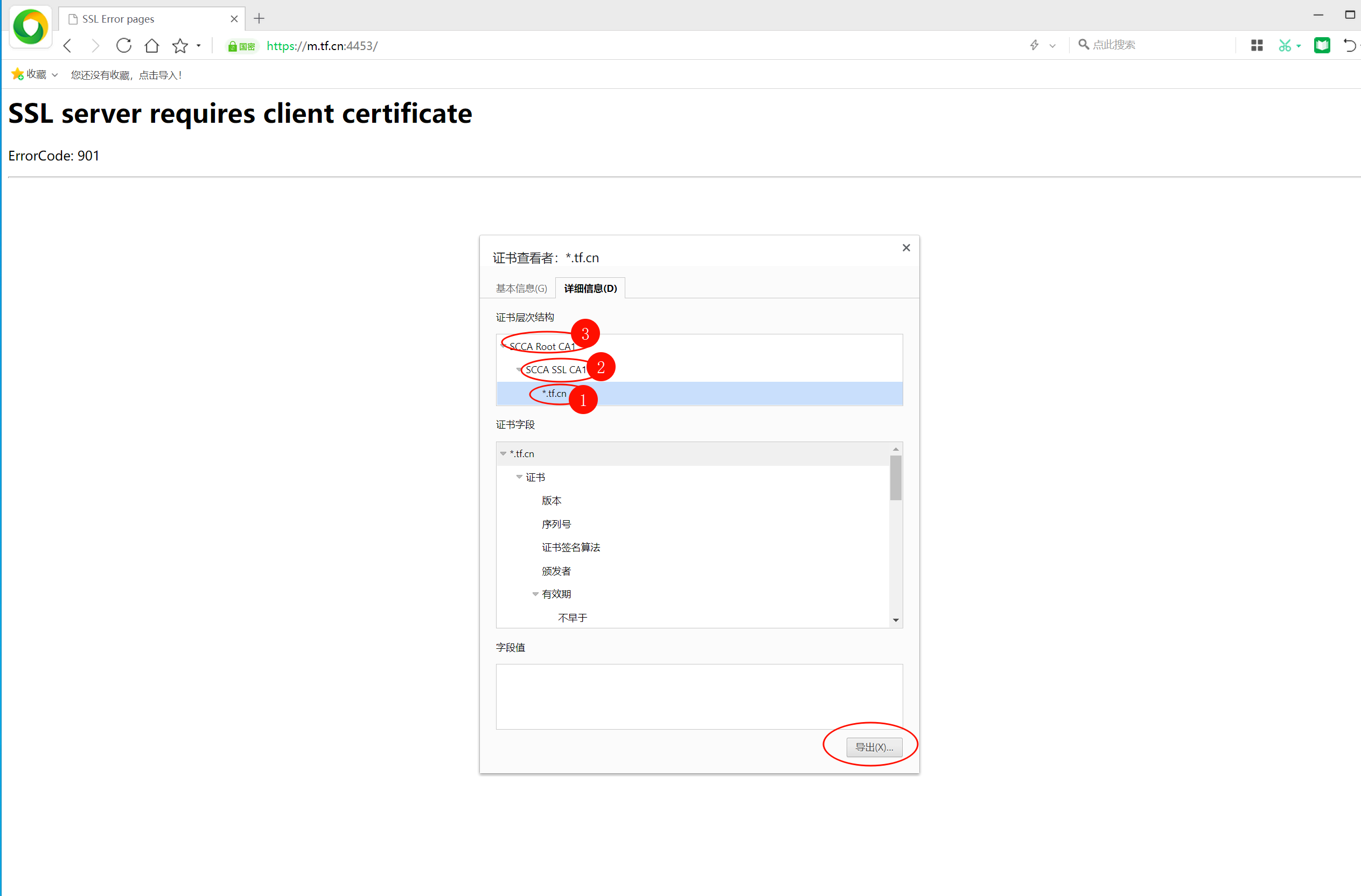Collapse the 证书 fields node

(x=519, y=477)
